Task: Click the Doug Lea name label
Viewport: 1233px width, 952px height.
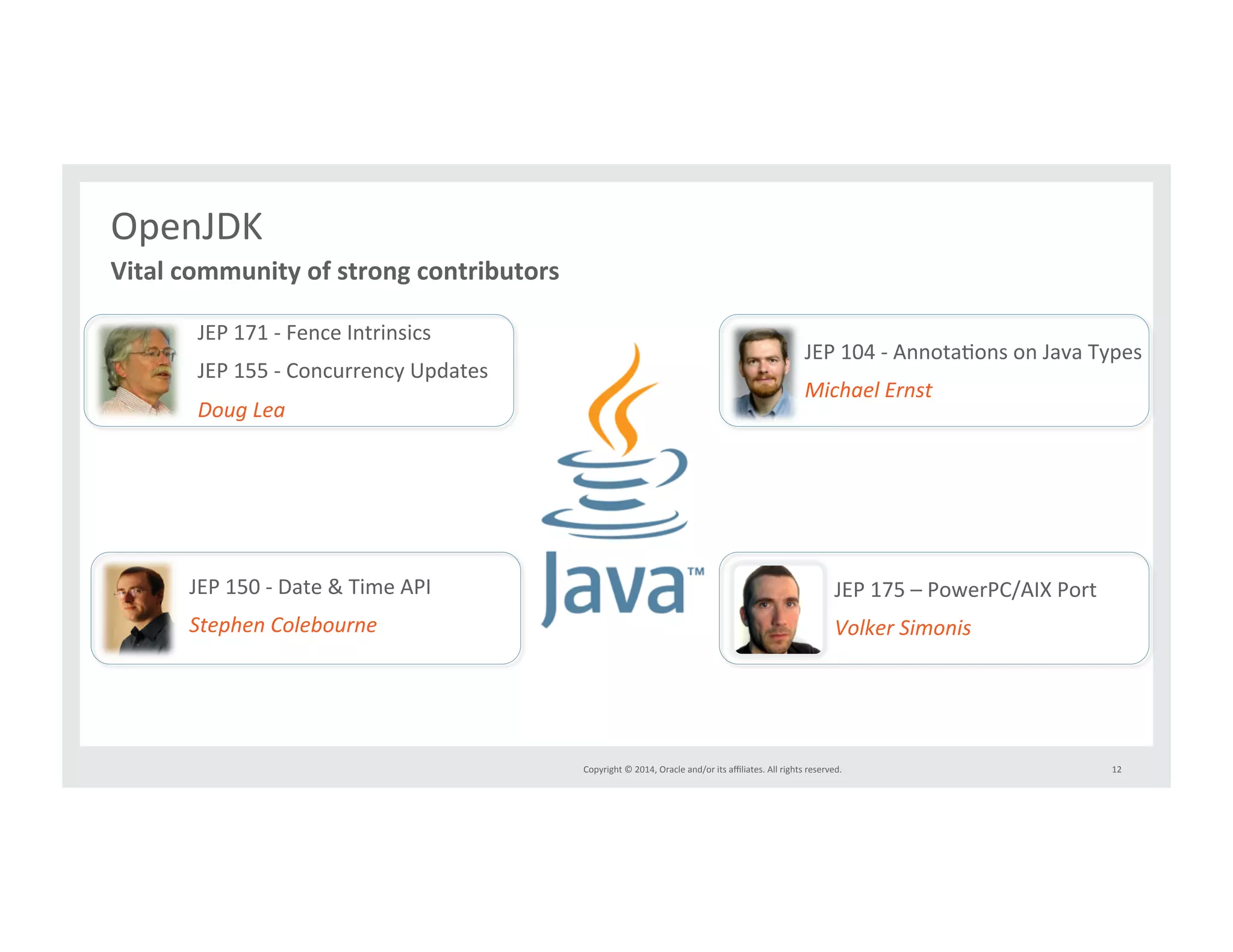Action: [x=241, y=410]
